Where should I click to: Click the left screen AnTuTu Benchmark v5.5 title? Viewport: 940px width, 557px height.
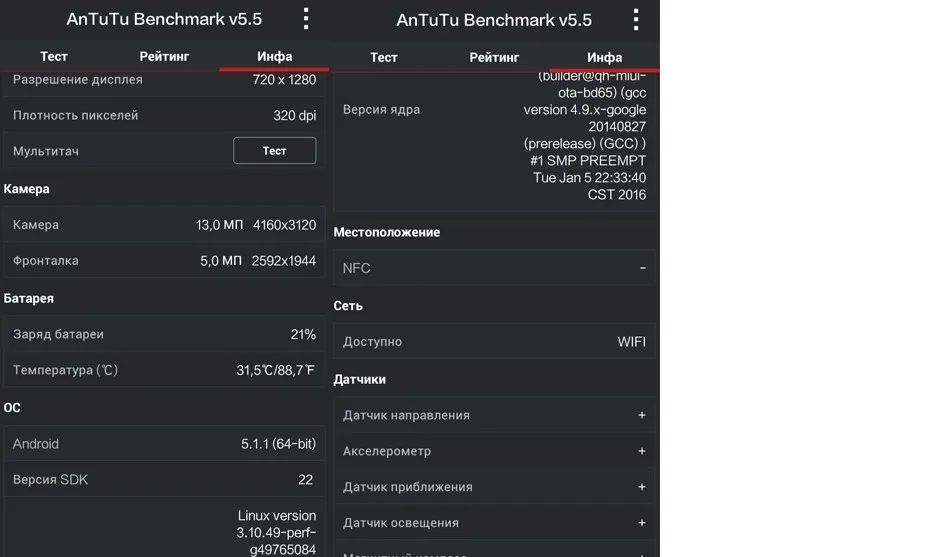tap(164, 19)
